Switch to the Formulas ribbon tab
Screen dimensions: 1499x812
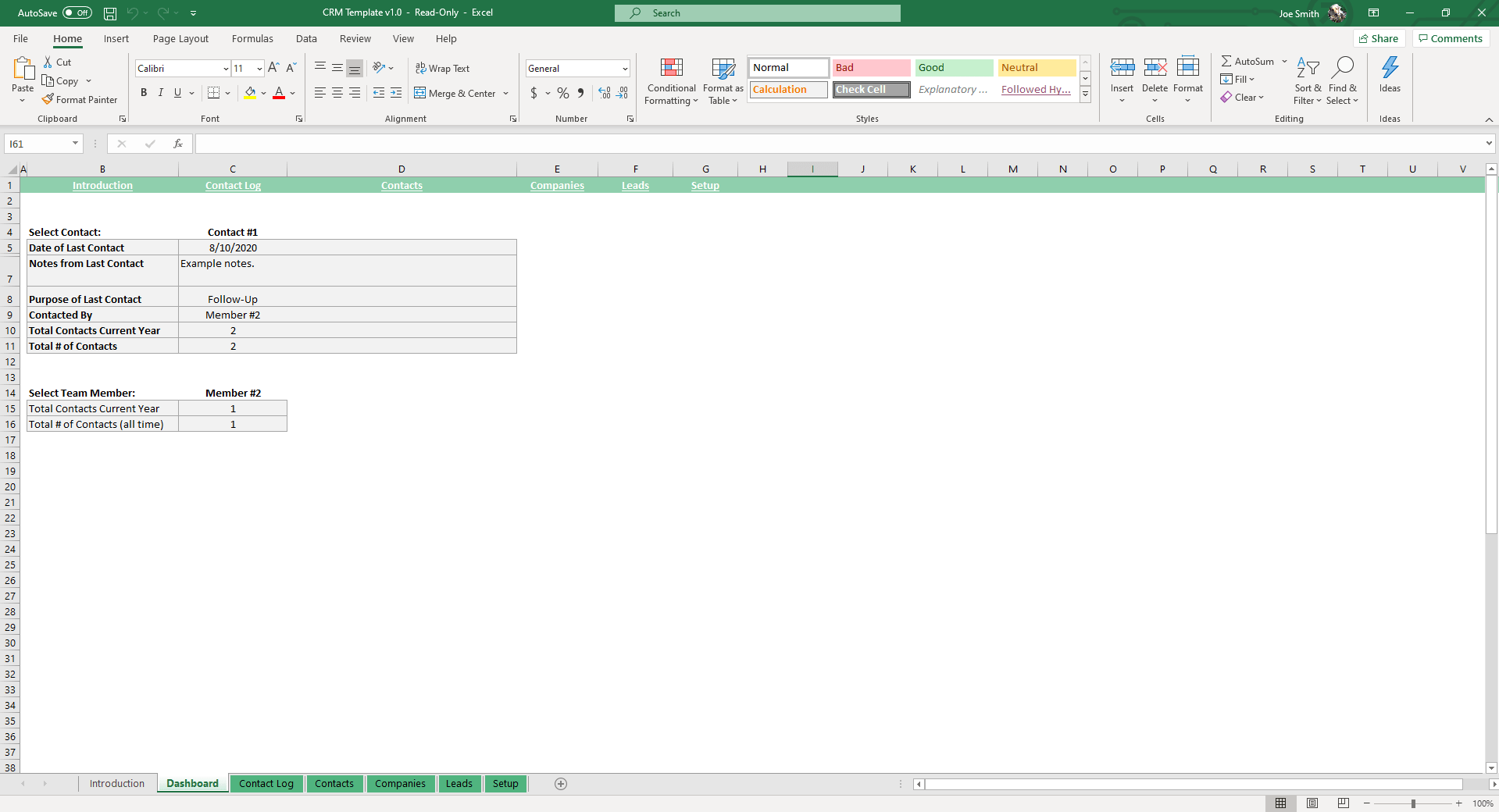pyautogui.click(x=252, y=39)
